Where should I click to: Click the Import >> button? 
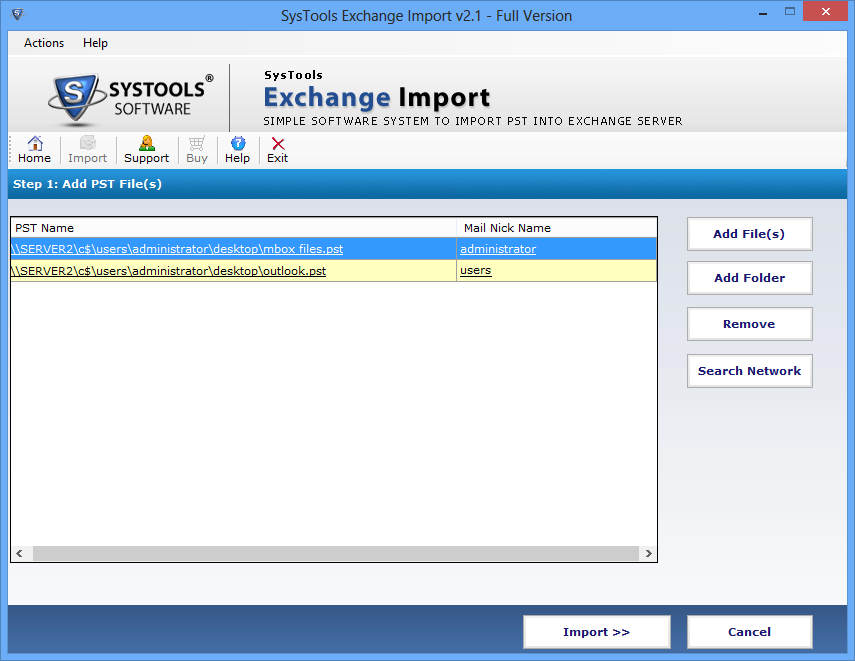click(597, 632)
